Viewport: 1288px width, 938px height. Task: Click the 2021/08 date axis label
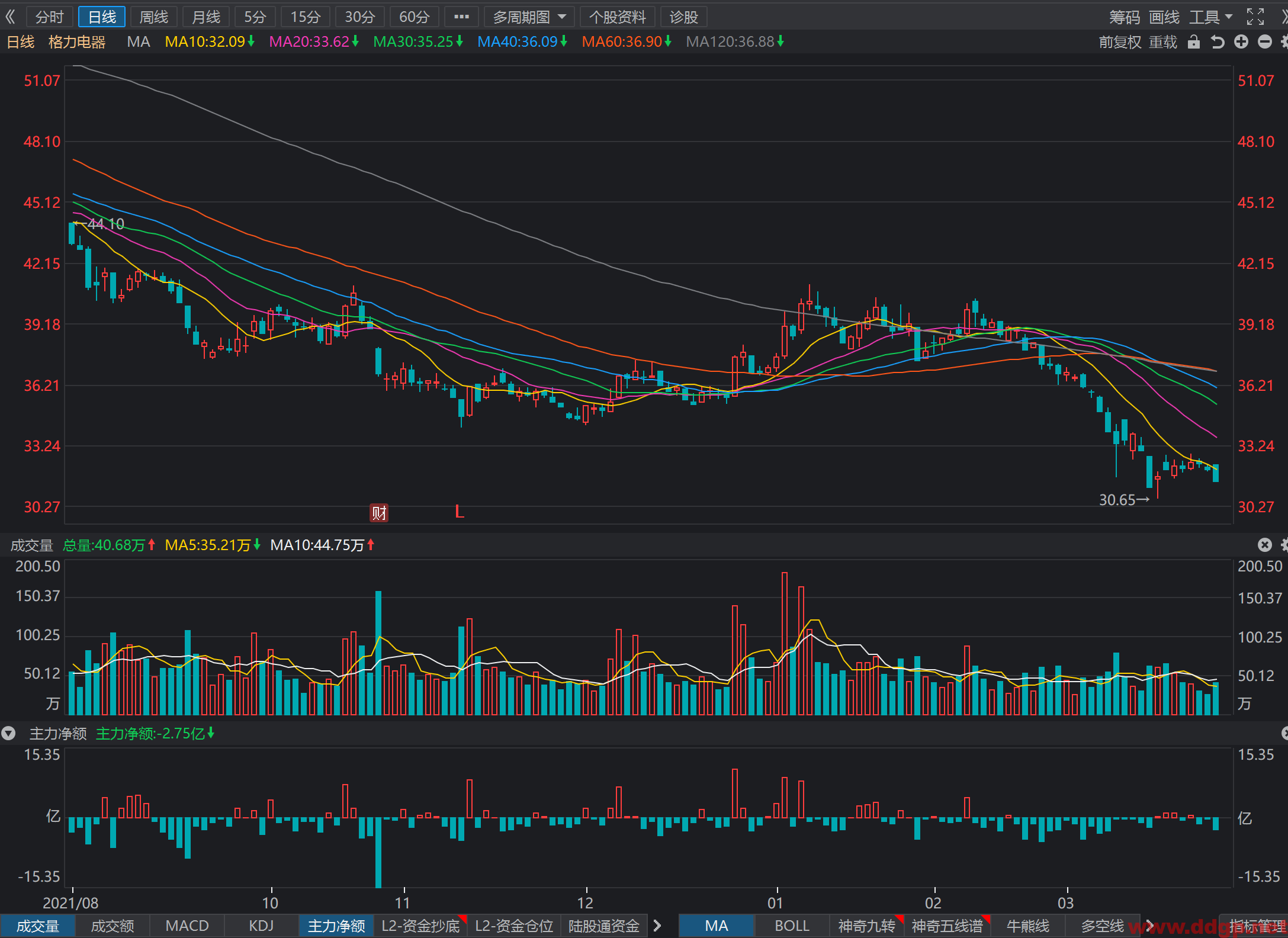point(70,903)
